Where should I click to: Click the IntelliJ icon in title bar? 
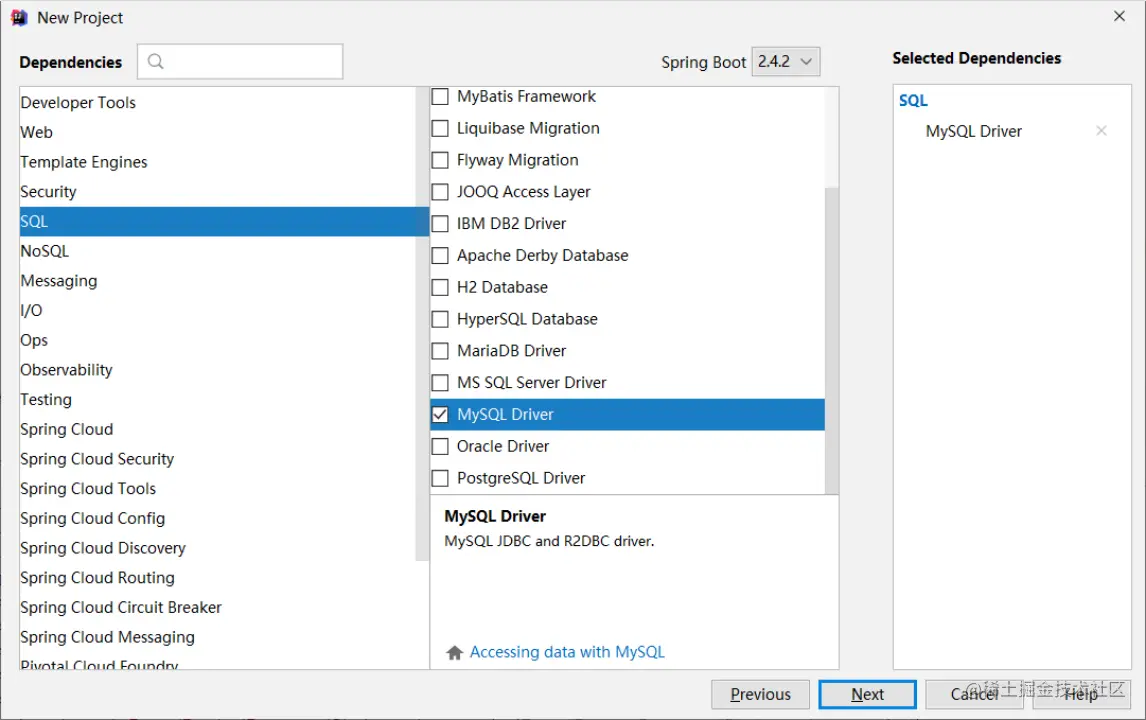tap(19, 18)
